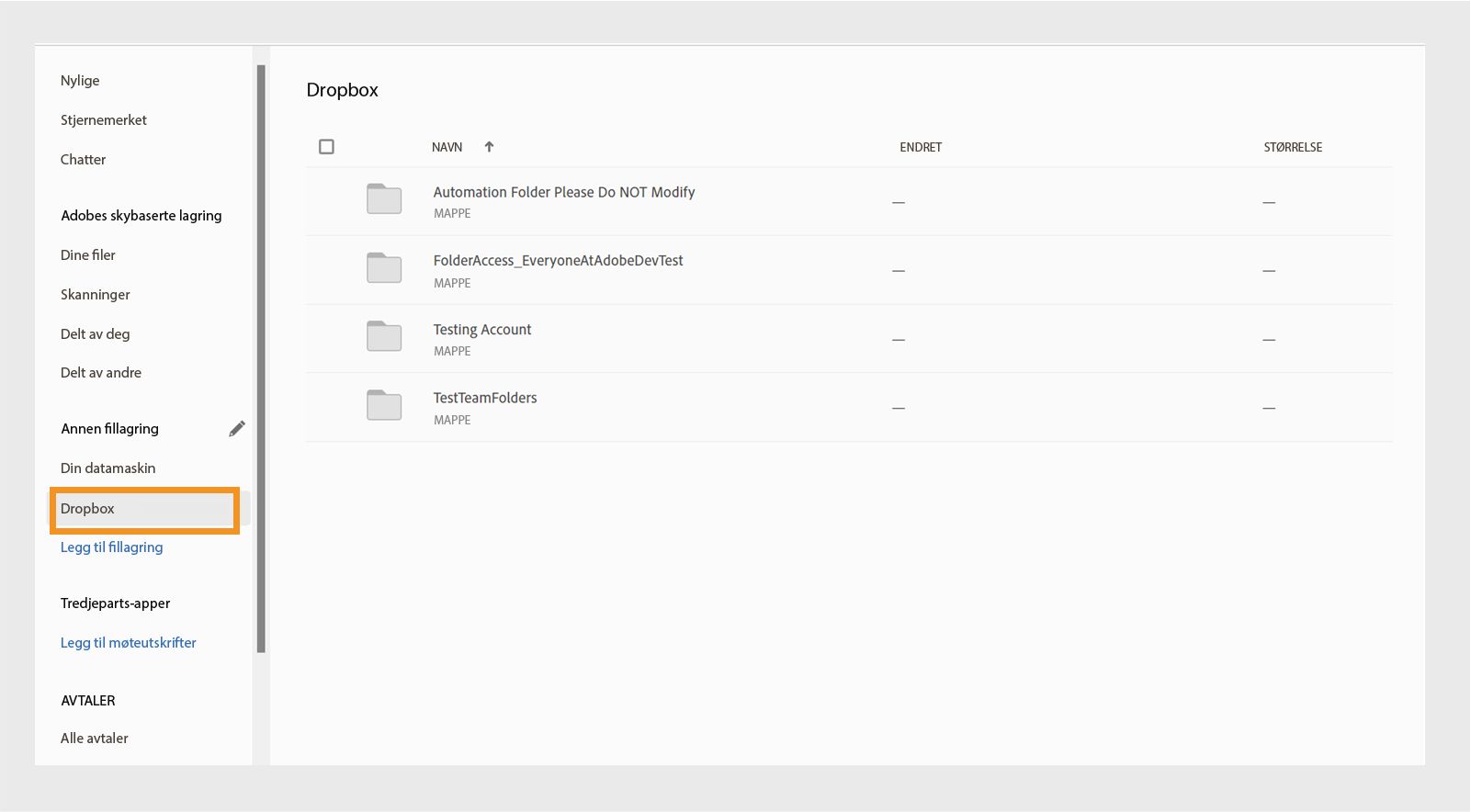Image resolution: width=1471 pixels, height=812 pixels.
Task: Click the Testing Account folder icon
Action: click(384, 336)
